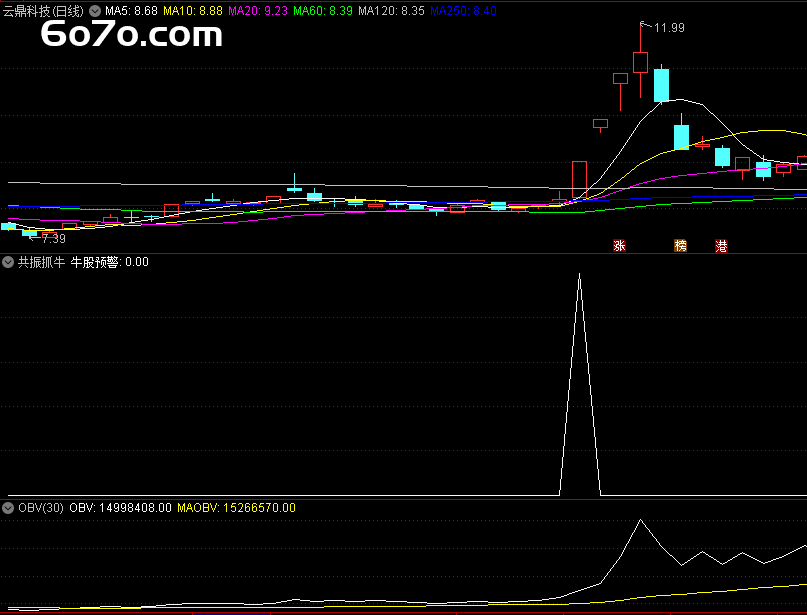Click the 牛股预警: 0.00 value
Image resolution: width=807 pixels, height=615 pixels.
[109, 262]
